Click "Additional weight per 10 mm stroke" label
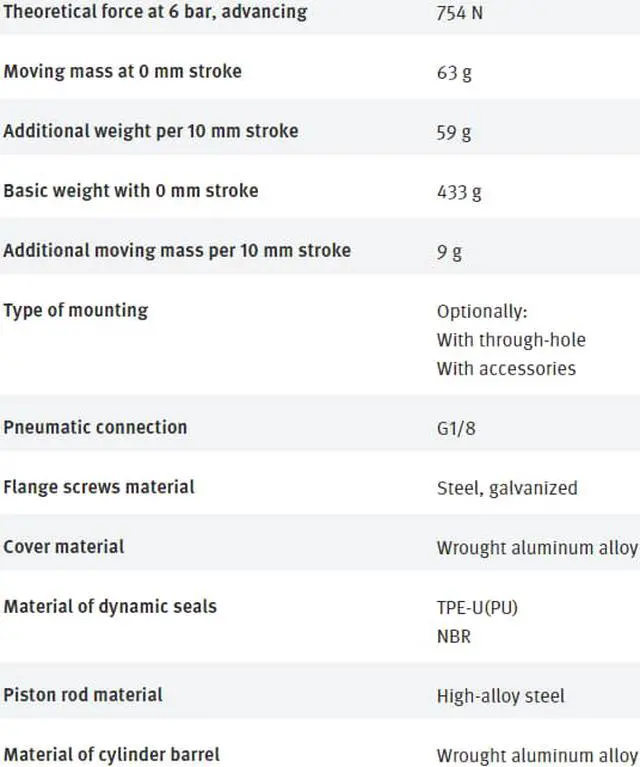Image resolution: width=640 pixels, height=767 pixels. coord(151,131)
